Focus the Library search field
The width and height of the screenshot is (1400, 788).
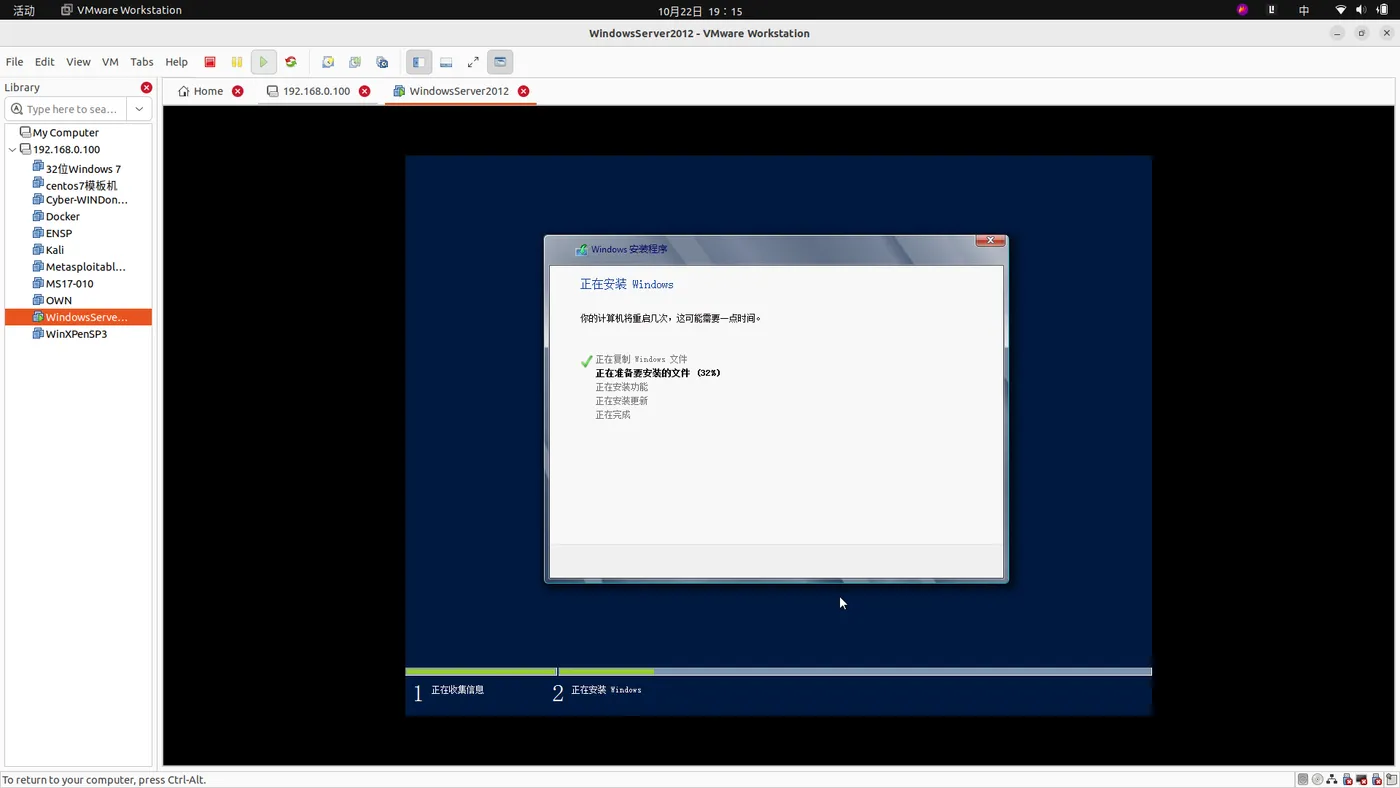[x=66, y=109]
